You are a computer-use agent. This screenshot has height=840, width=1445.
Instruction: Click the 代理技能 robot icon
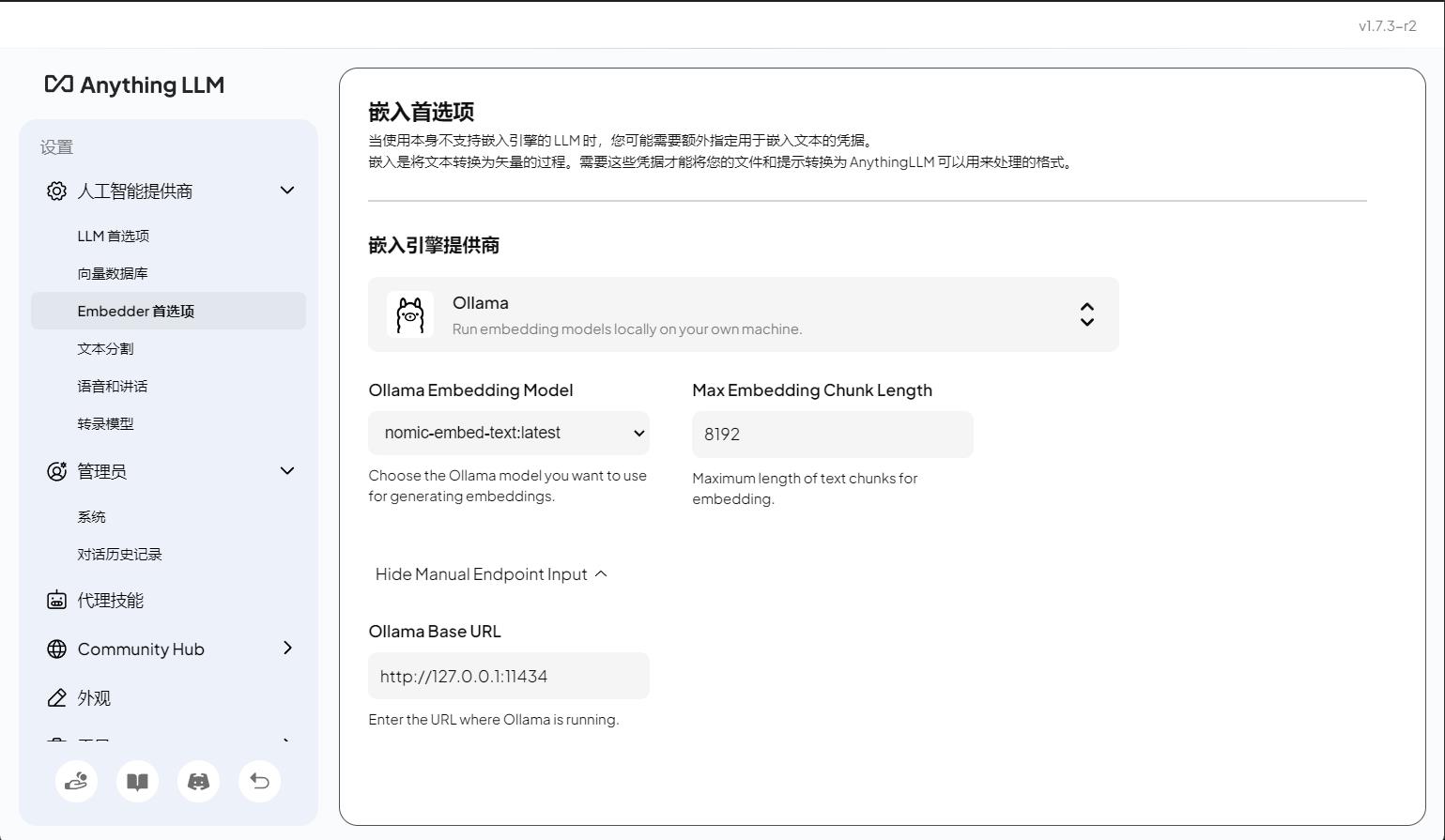tap(56, 601)
